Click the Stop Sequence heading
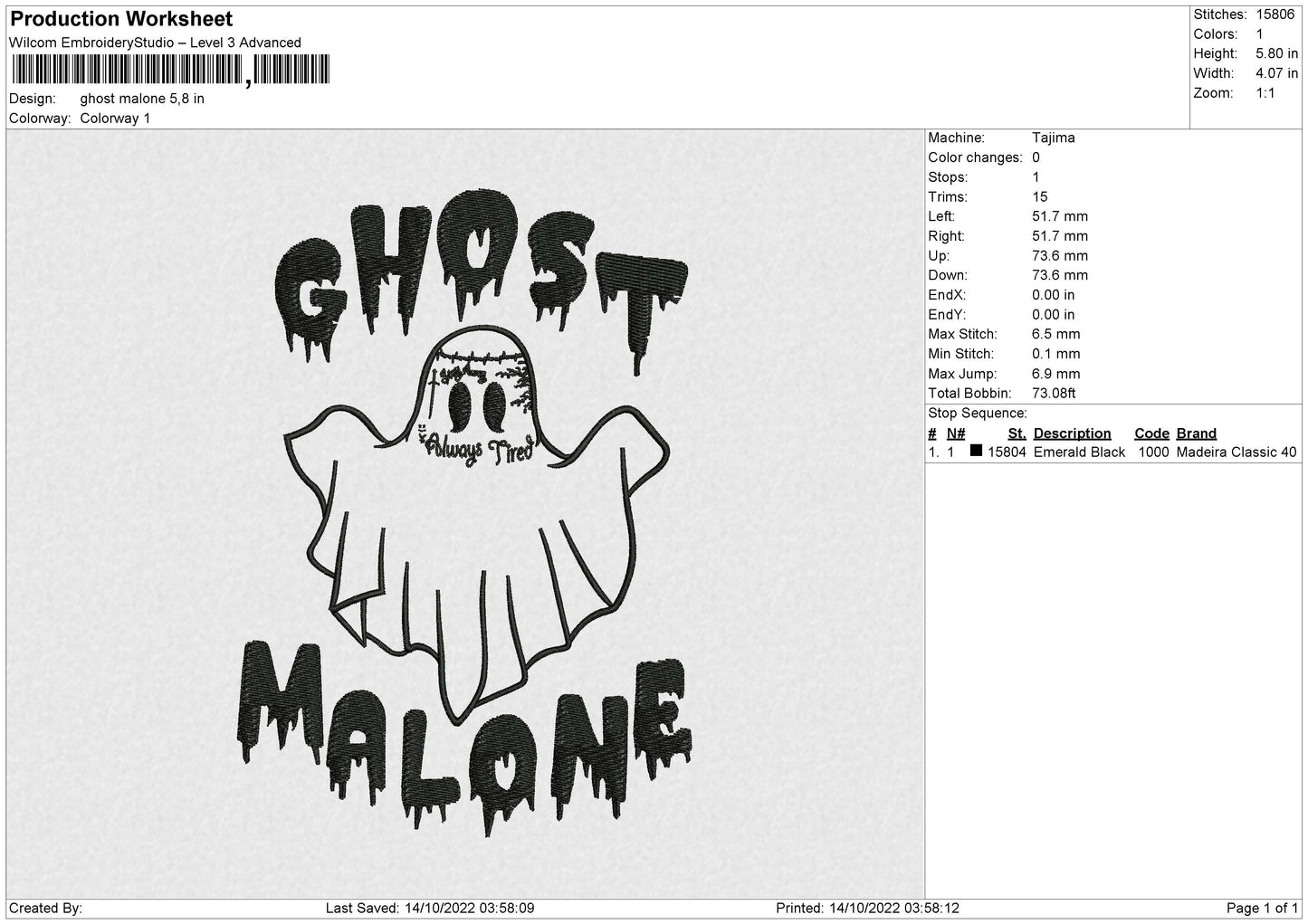The width and height of the screenshot is (1308, 924). [x=978, y=414]
